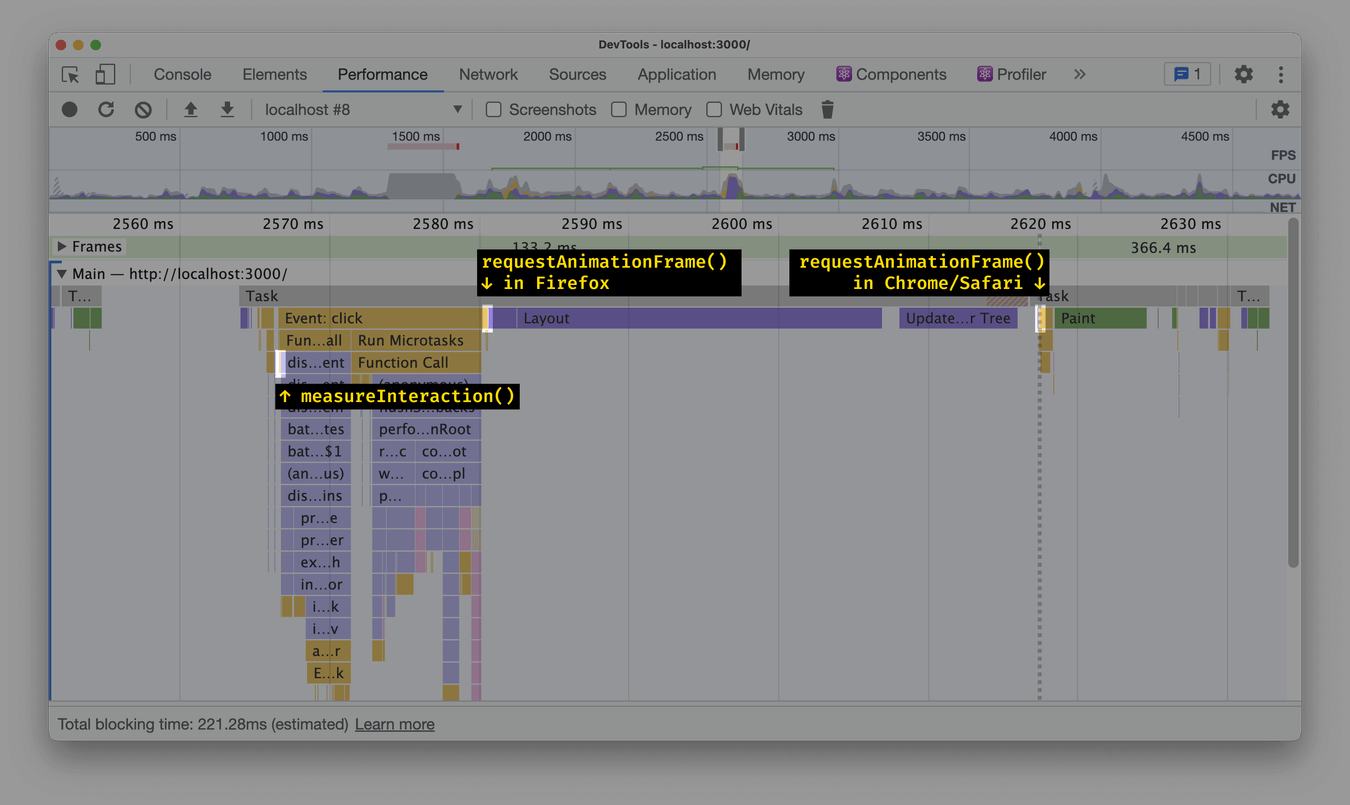Enable Web Vitals overlay checkbox
Screen dimensions: 1350x805
click(714, 109)
